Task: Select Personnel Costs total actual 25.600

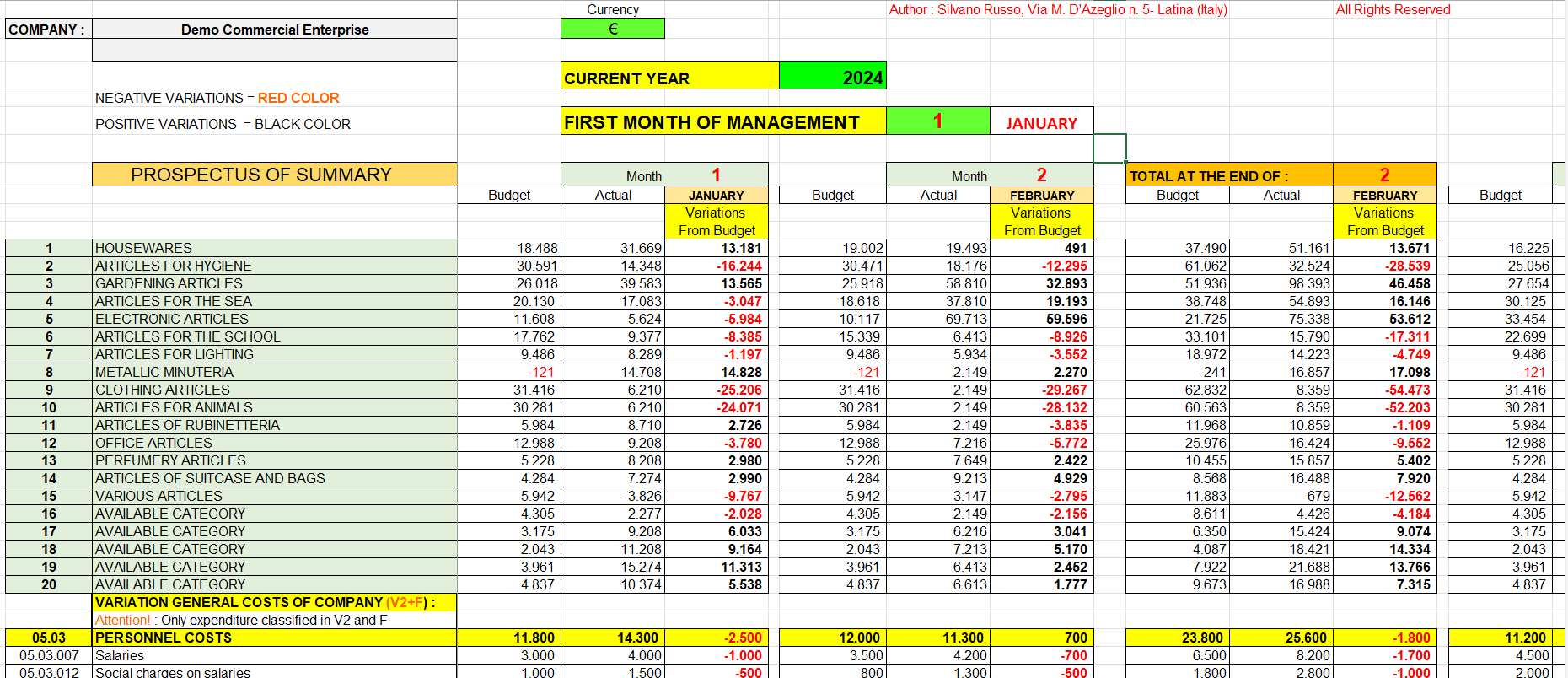Action: (x=1281, y=638)
